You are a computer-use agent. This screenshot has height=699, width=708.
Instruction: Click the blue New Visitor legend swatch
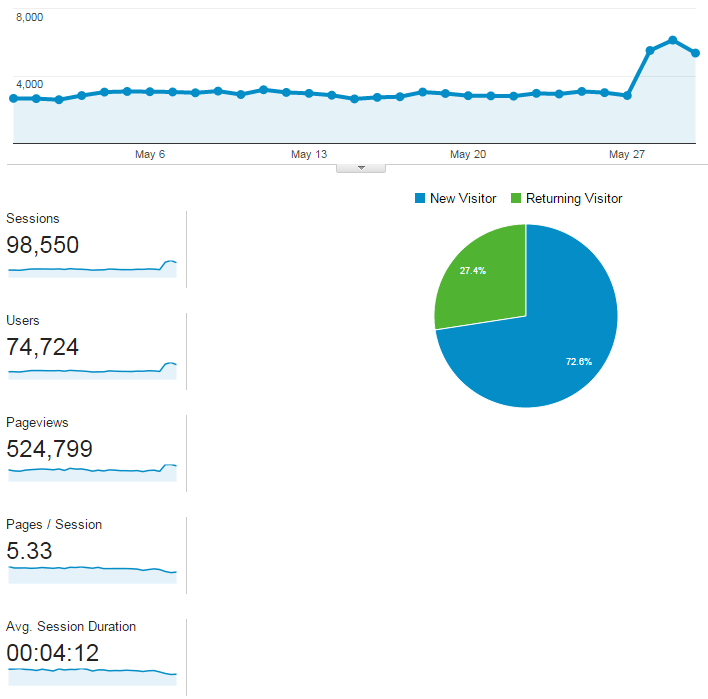click(420, 199)
